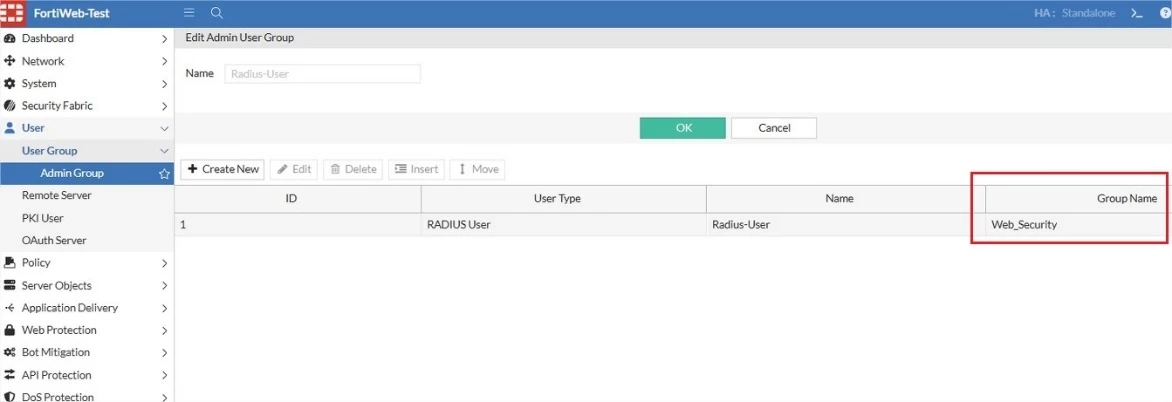Viewport: 1172px width, 402px height.
Task: Click the ID column header
Action: (x=297, y=199)
